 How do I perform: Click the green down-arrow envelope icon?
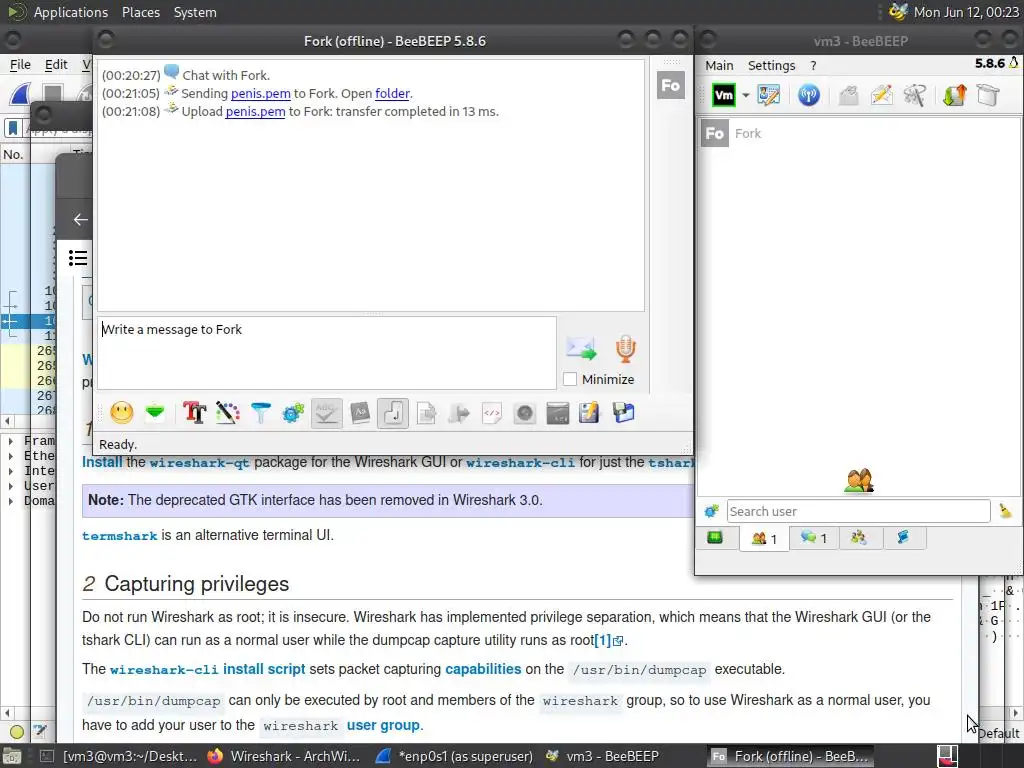155,413
